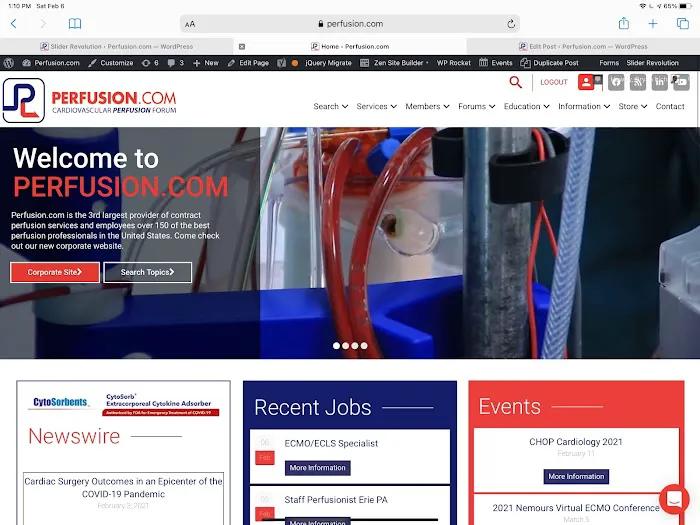Viewport: 700px width, 525px height.
Task: Switch to Edit Post tab
Action: point(583,46)
